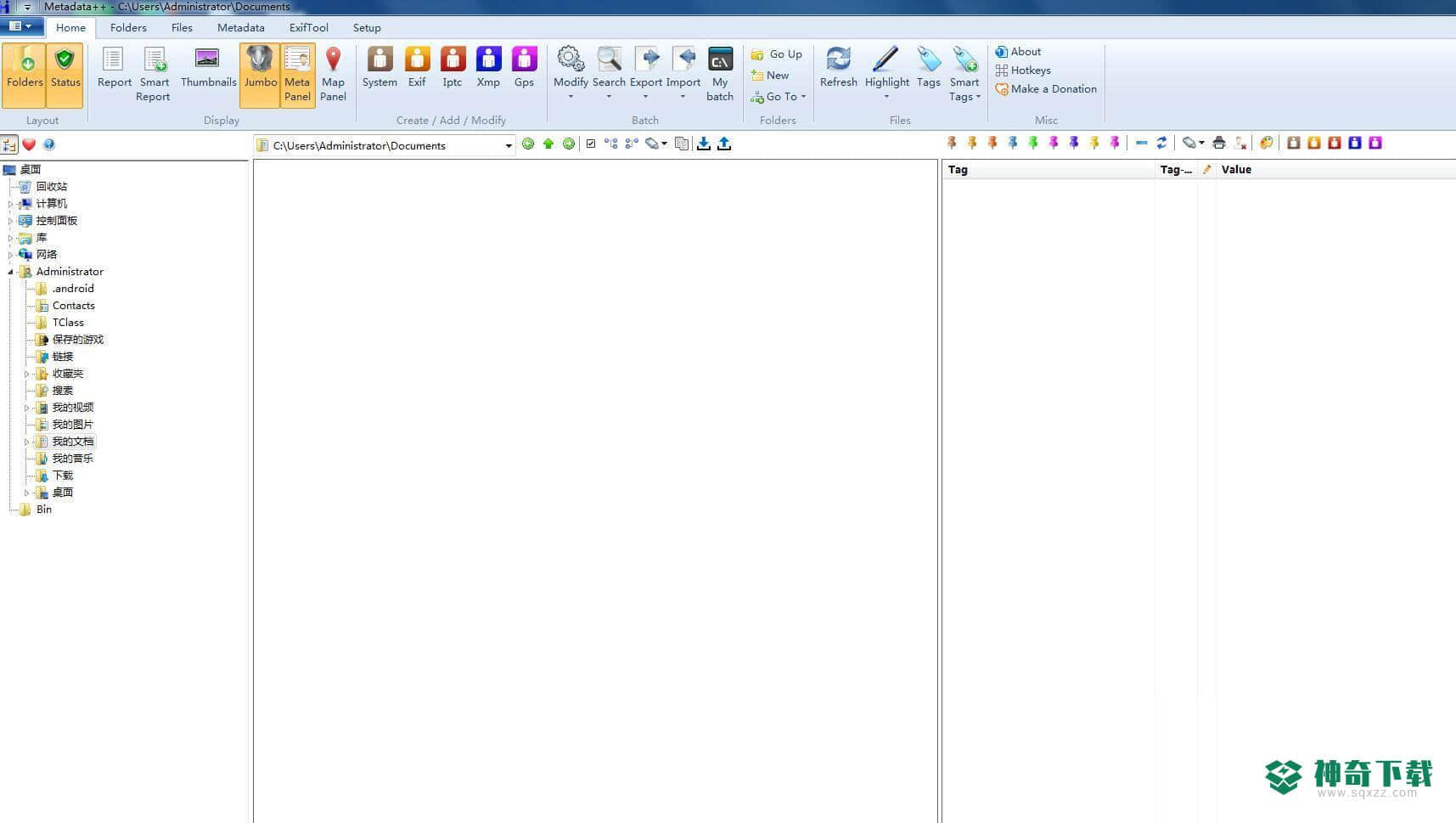Open the Iptc metadata tool
Viewport: 1456px width, 823px height.
point(453,68)
